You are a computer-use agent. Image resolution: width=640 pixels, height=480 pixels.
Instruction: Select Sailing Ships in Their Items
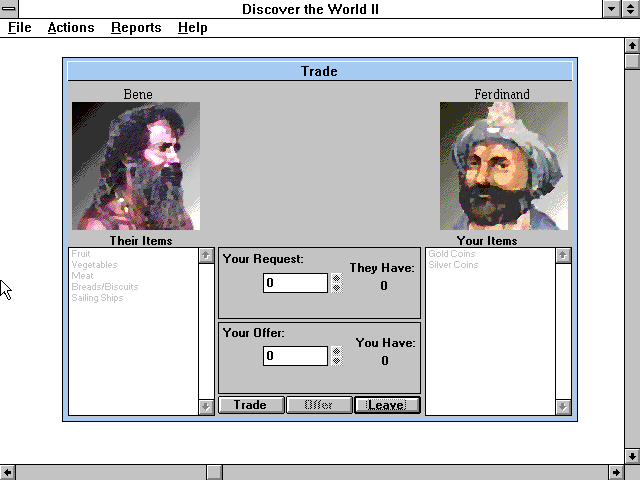click(x=97, y=298)
